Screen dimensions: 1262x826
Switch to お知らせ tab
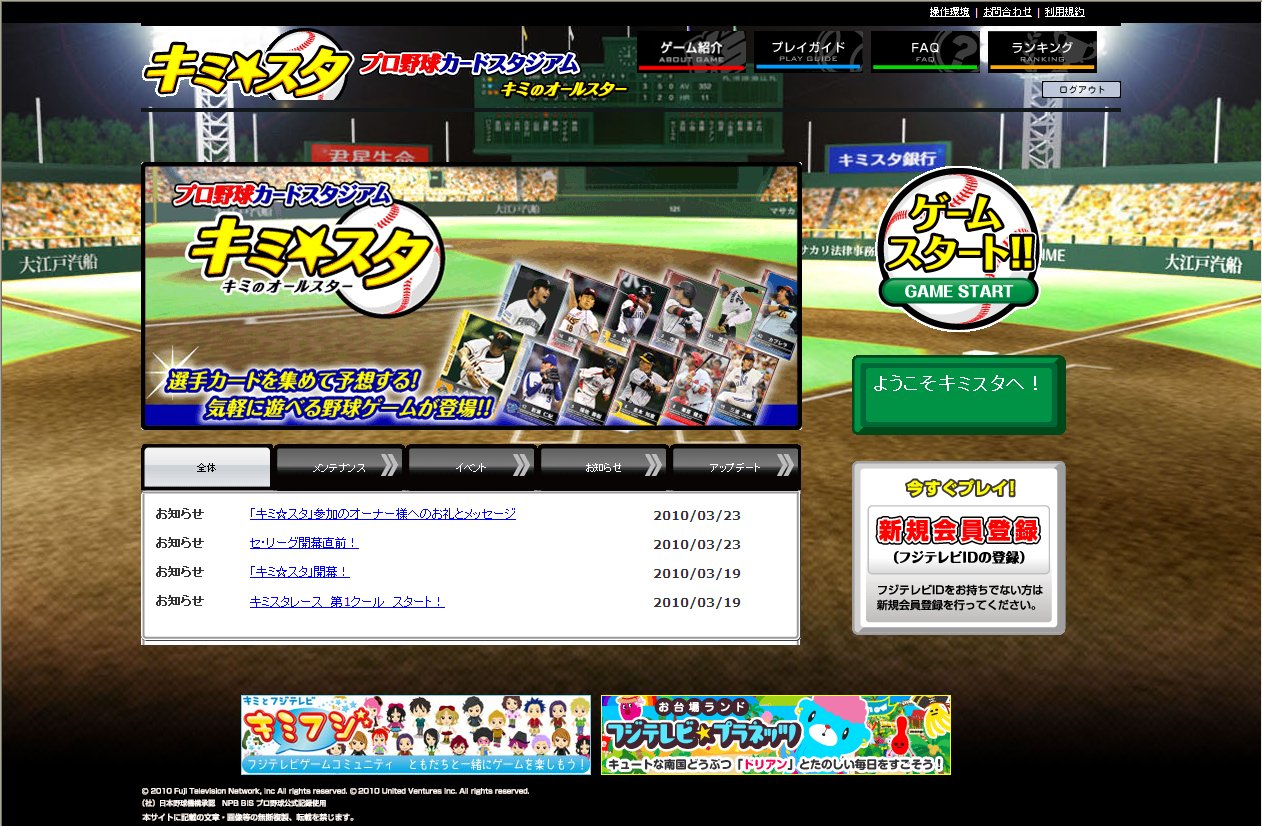point(602,467)
